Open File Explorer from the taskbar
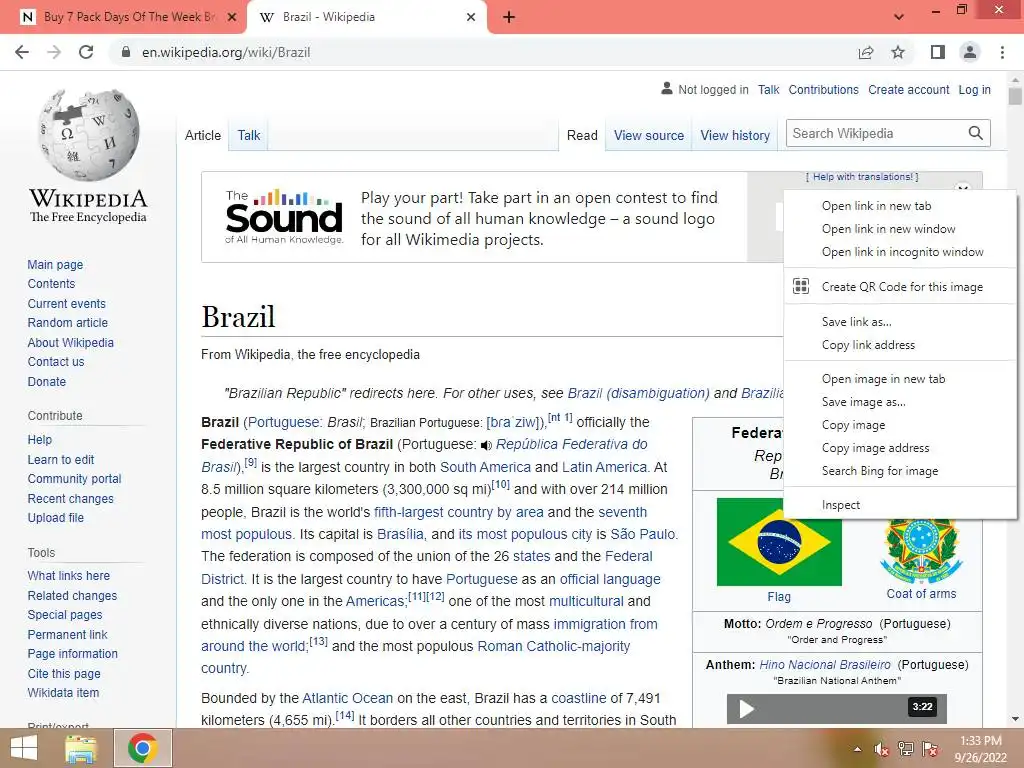1024x768 pixels. [81, 748]
